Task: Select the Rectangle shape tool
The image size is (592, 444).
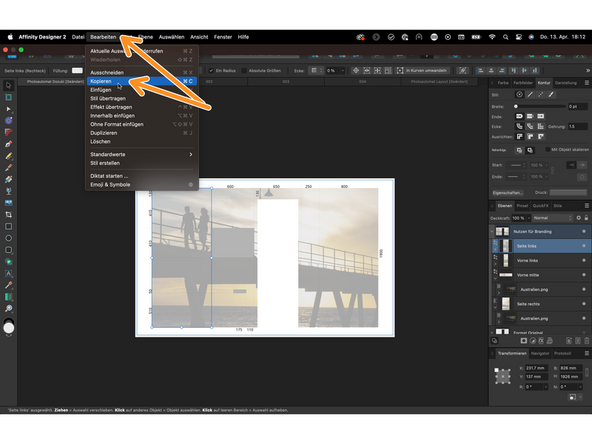Action: pyautogui.click(x=8, y=227)
